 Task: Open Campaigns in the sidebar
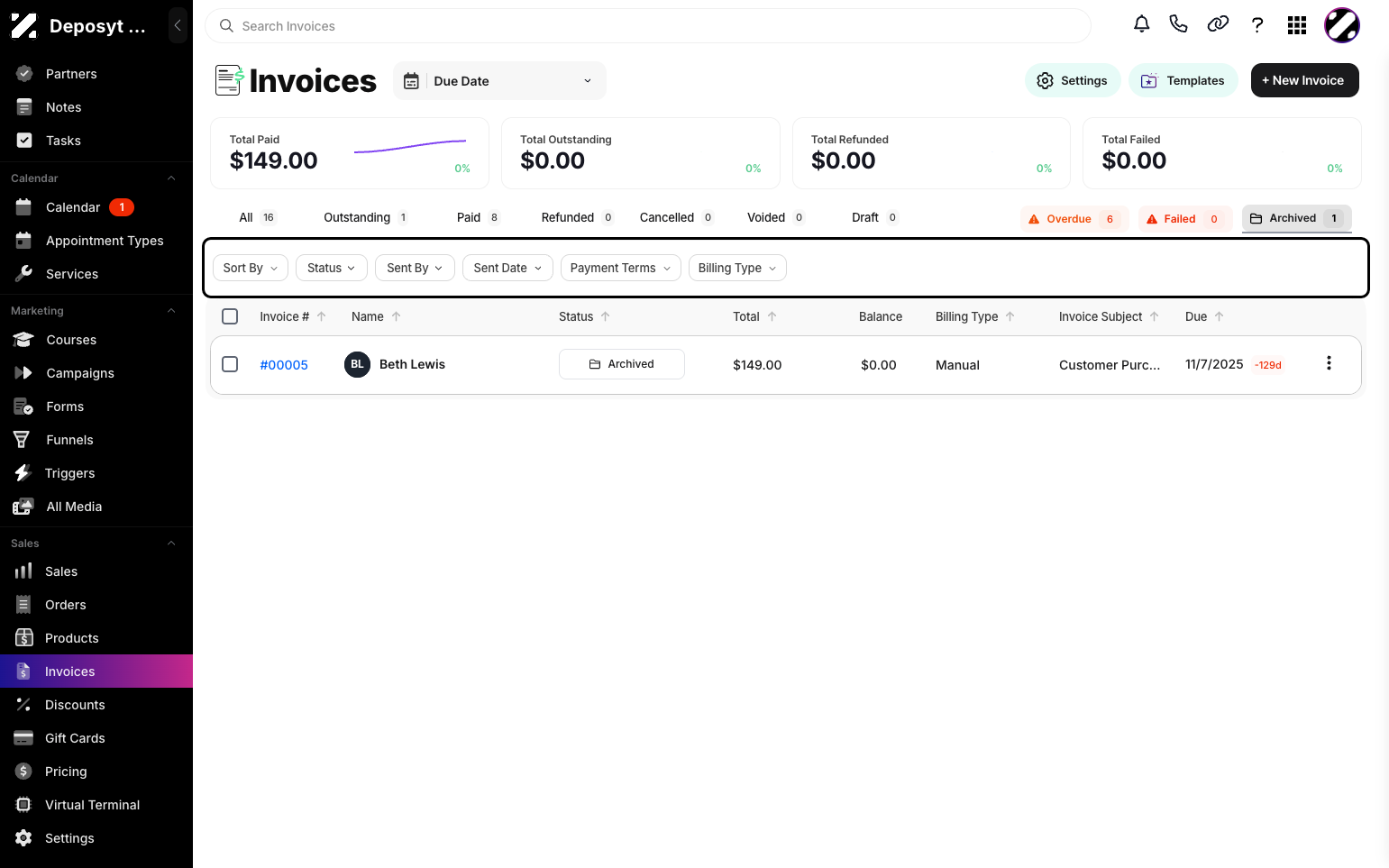click(96, 373)
